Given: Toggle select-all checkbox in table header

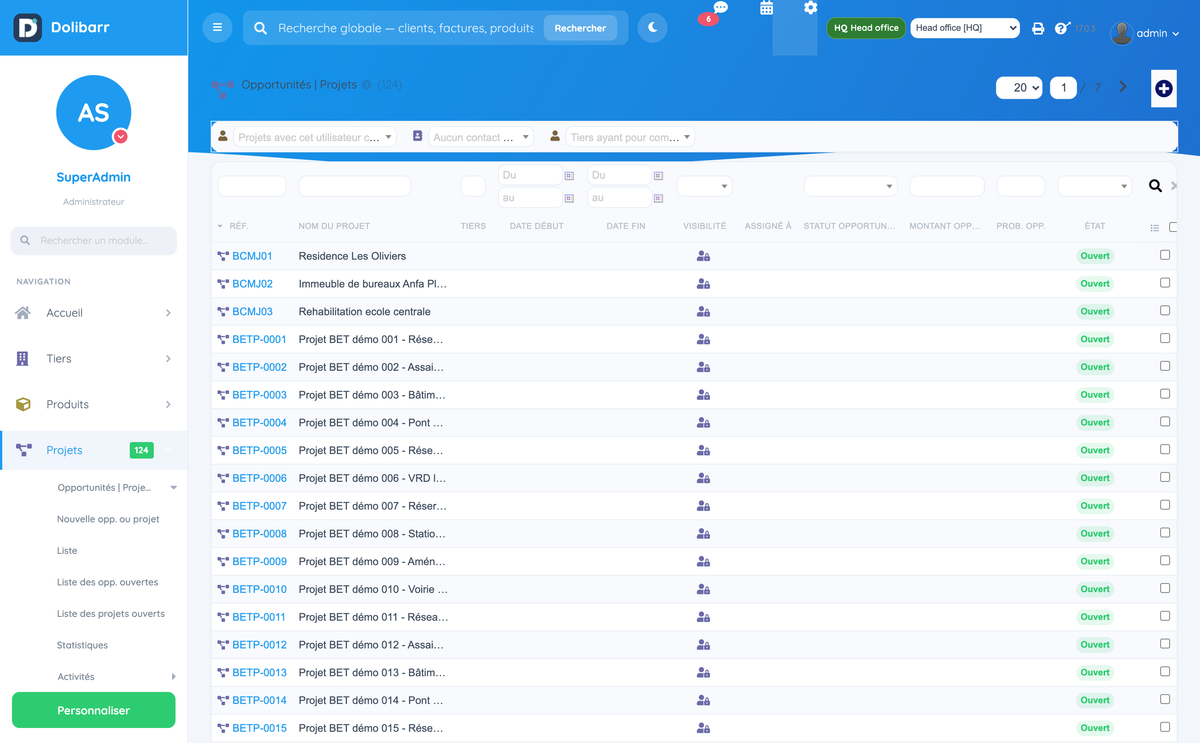Looking at the screenshot, I should click(x=1174, y=227).
